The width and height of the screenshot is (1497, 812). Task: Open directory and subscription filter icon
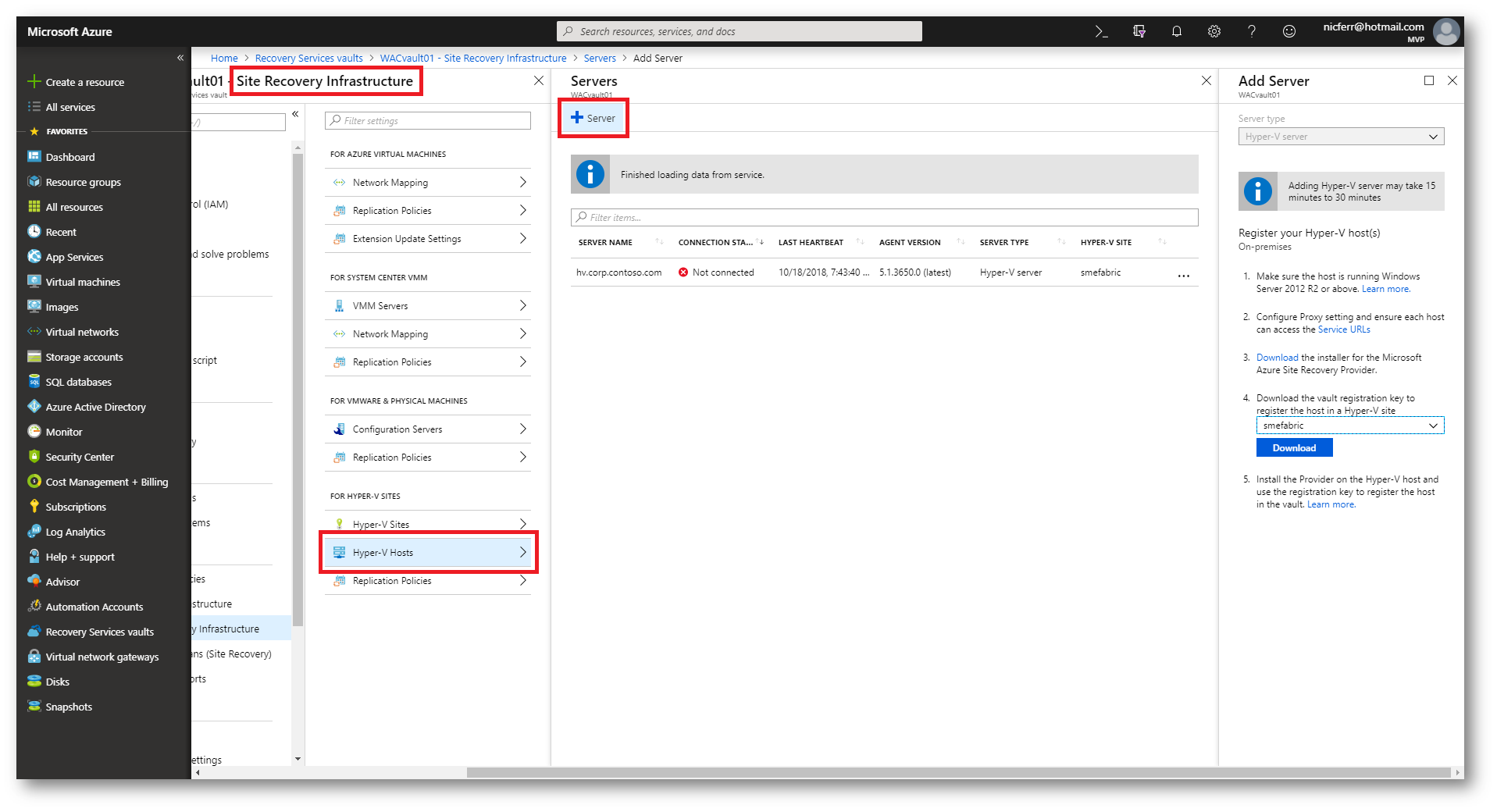pyautogui.click(x=1139, y=31)
